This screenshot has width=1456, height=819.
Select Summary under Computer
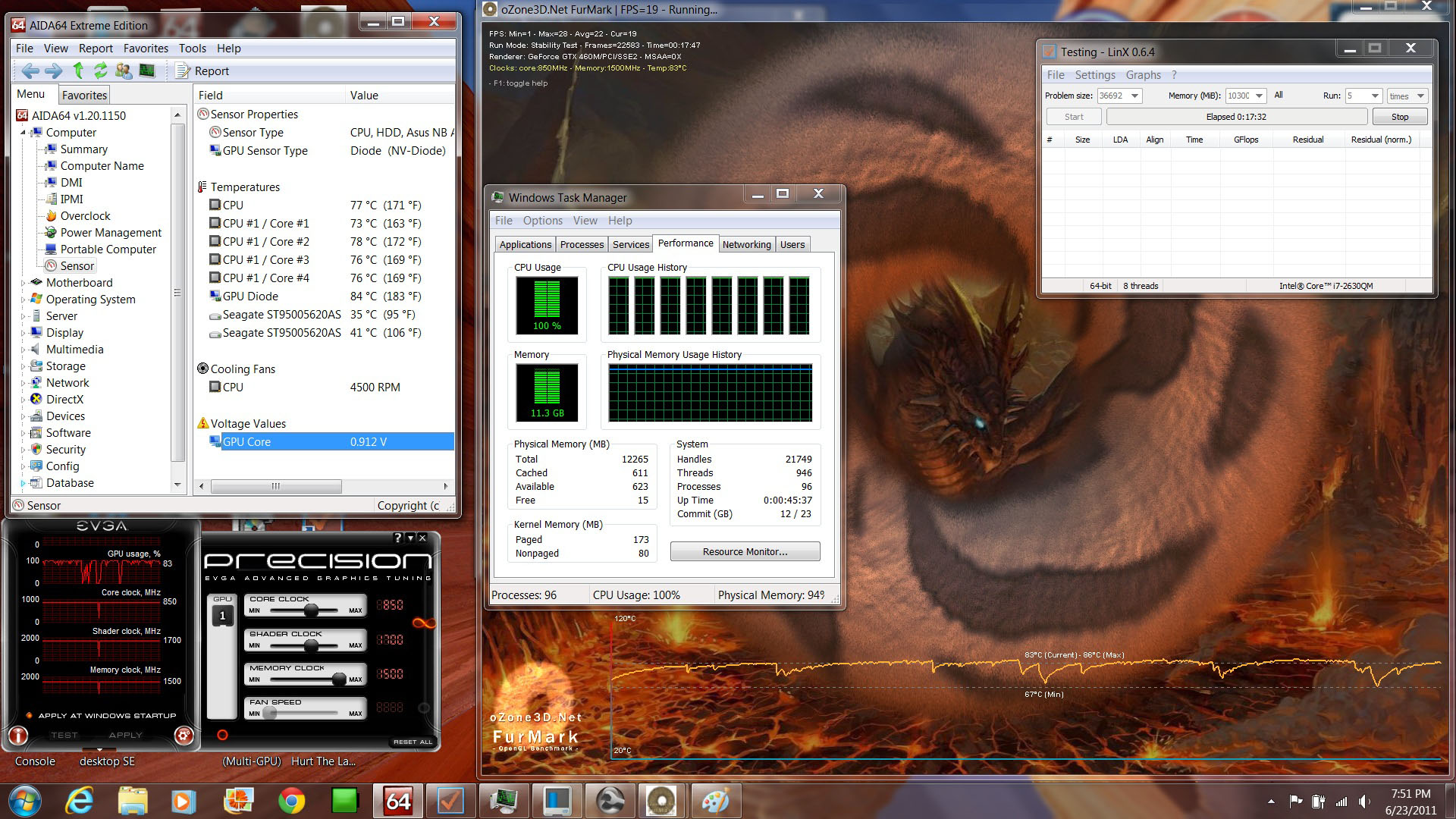(83, 149)
